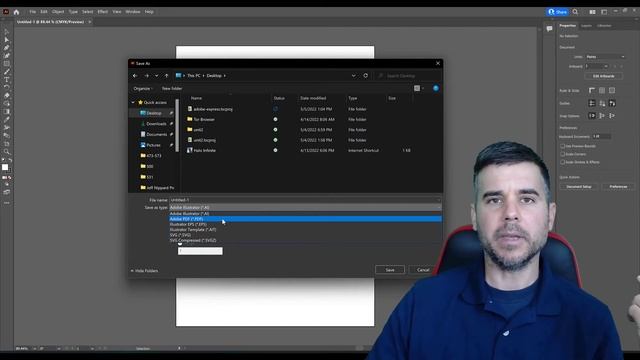
Task: Click the Preferences button
Action: click(x=618, y=187)
